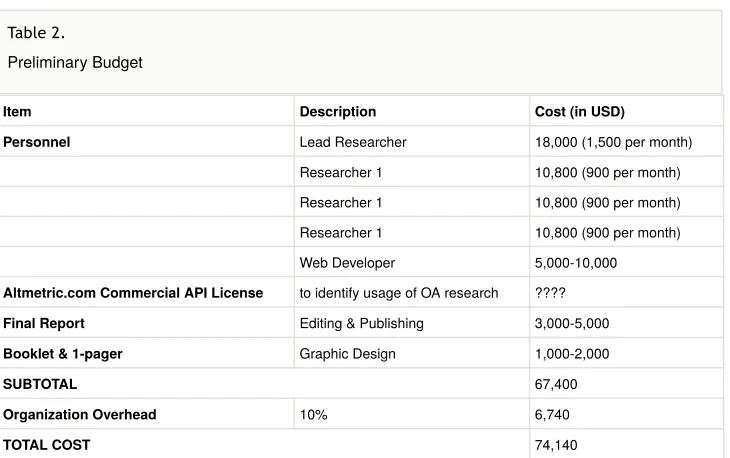Select the 'Personnel' row label
This screenshot has height=458, width=730.
click(36, 142)
